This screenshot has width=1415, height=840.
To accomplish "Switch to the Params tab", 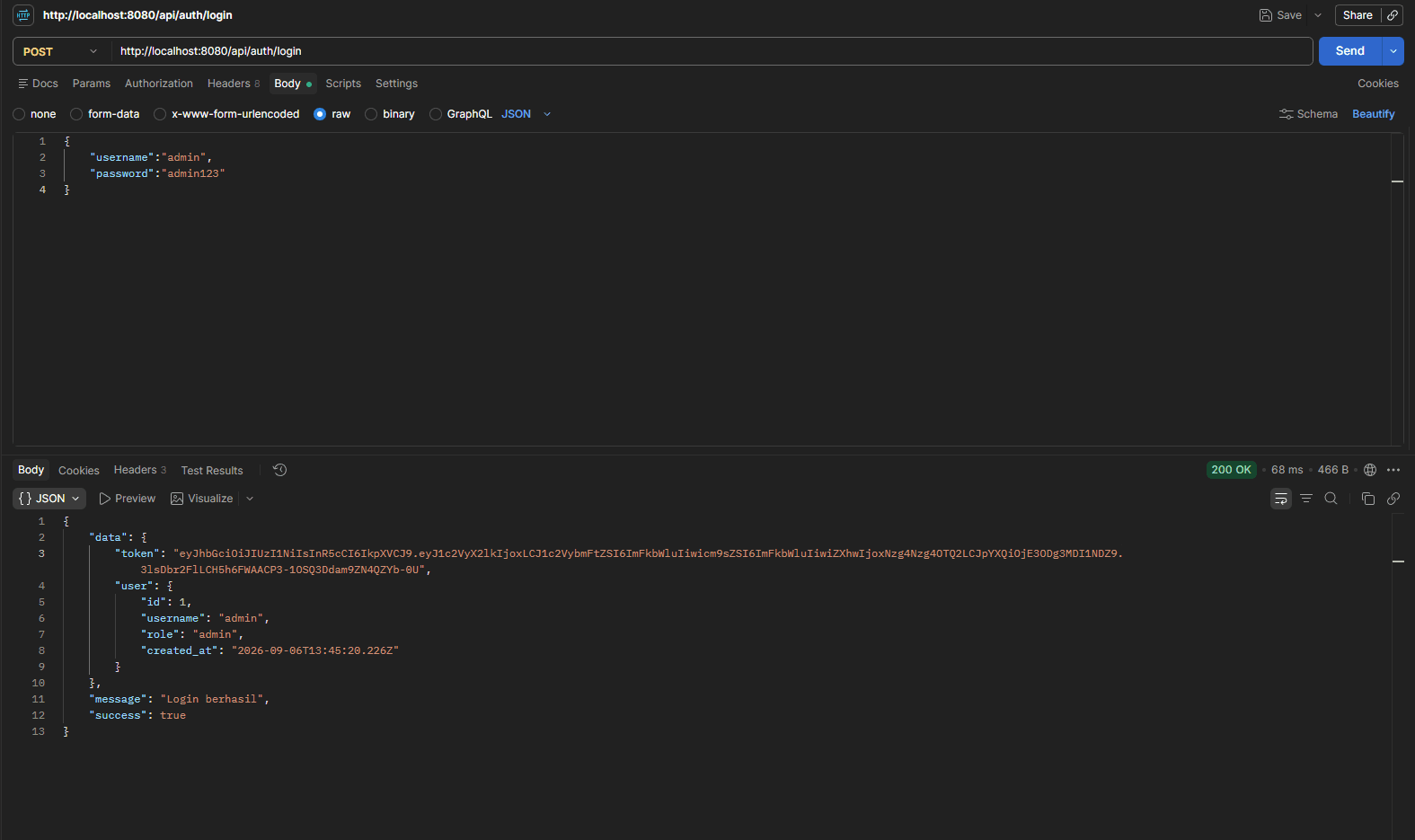I will click(x=92, y=84).
